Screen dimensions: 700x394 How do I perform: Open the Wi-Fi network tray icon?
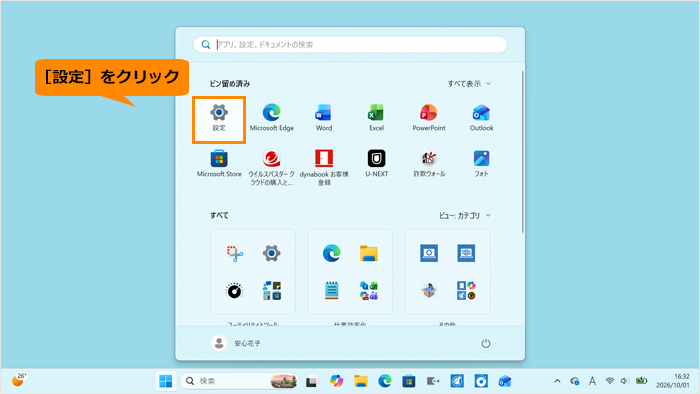(609, 381)
